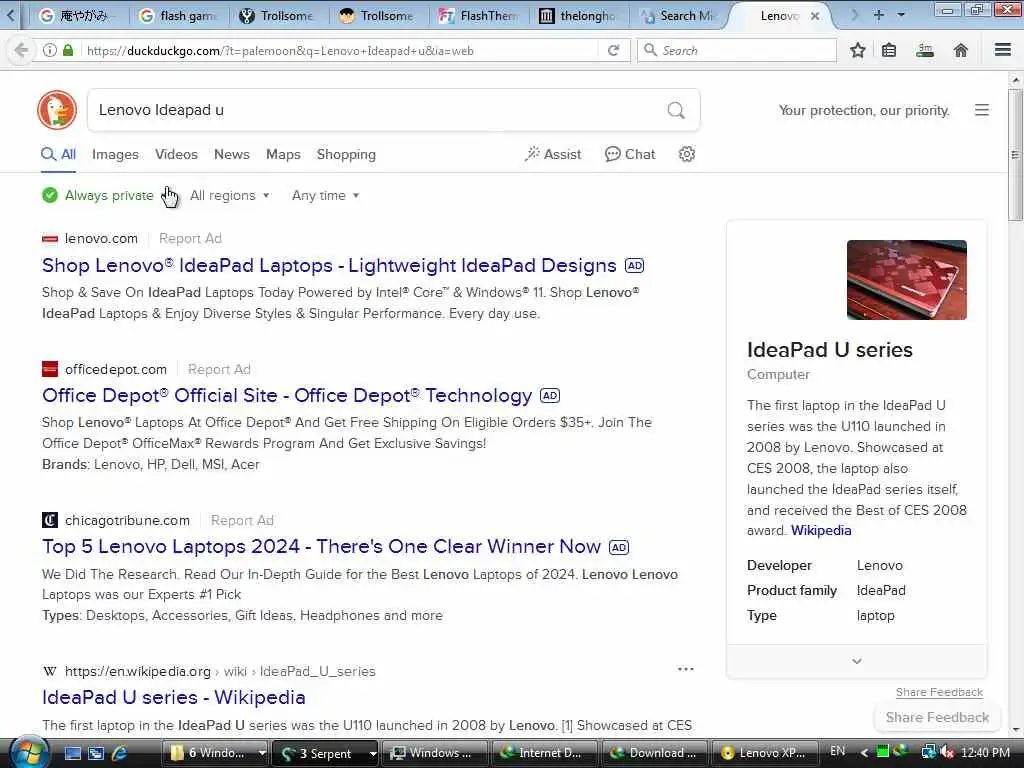Expand the IdeaPad U series info panel
This screenshot has height=768, width=1024.
(856, 661)
